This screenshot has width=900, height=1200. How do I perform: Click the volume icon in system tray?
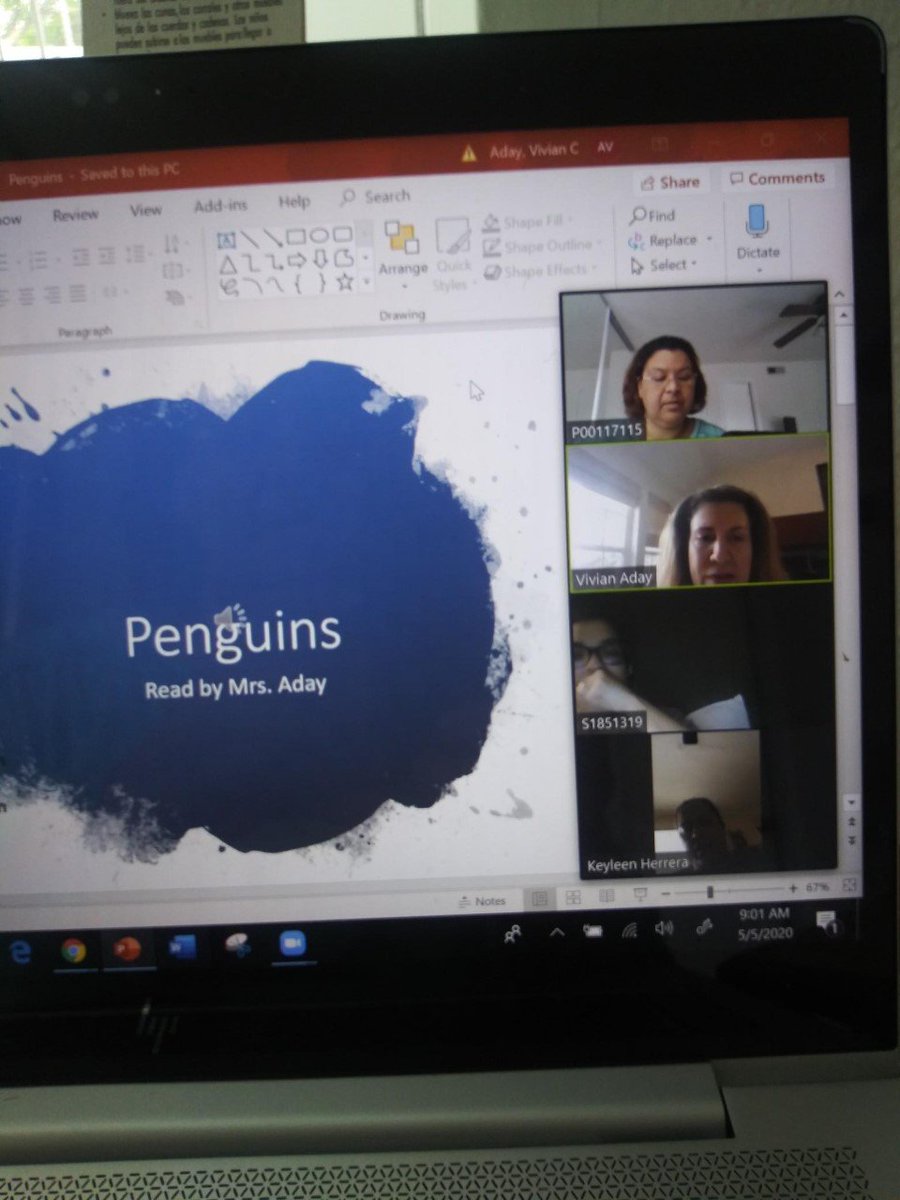click(664, 929)
